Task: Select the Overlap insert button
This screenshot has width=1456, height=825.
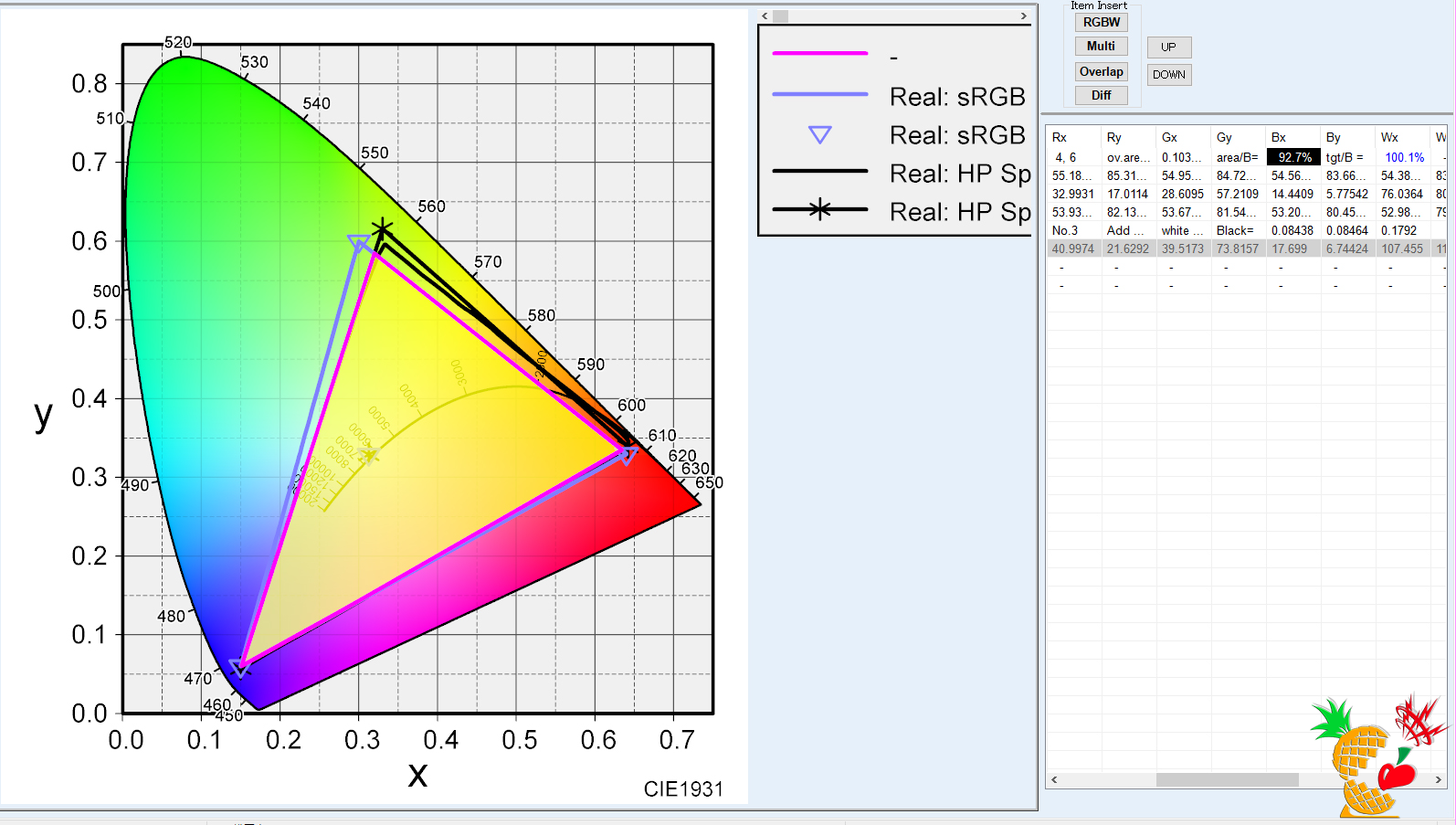Action: click(x=1101, y=72)
